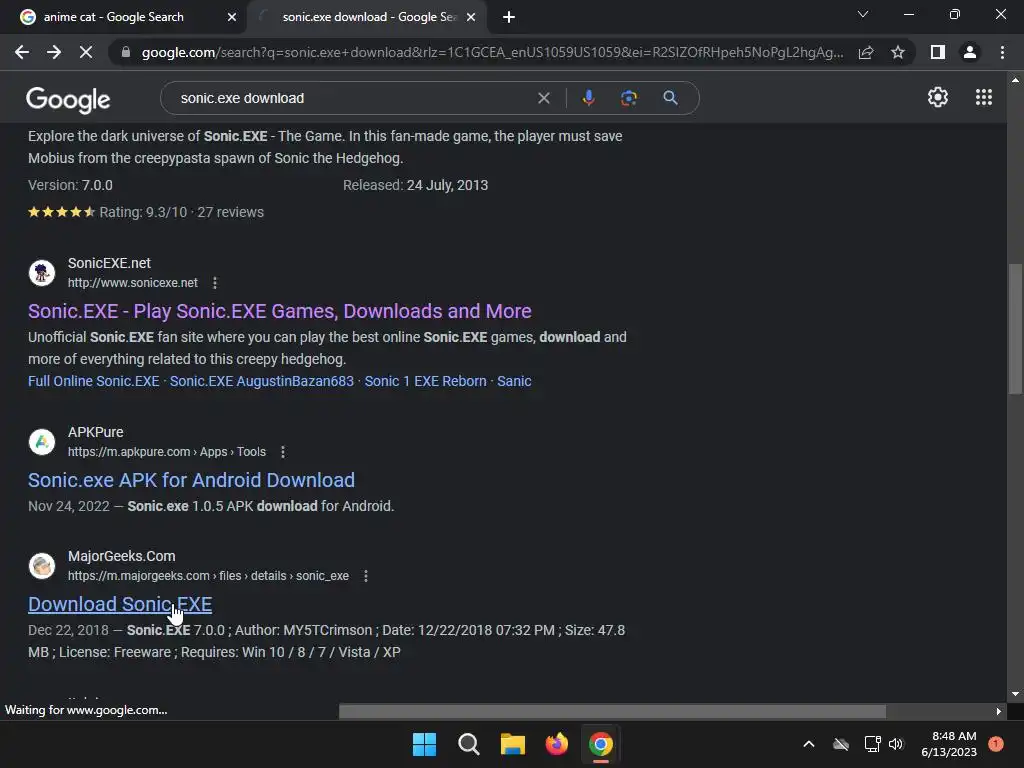Screen dimensions: 1024x768
Task: Click the m.majorgeeks.com breadcrumb URL
Action: click(208, 576)
